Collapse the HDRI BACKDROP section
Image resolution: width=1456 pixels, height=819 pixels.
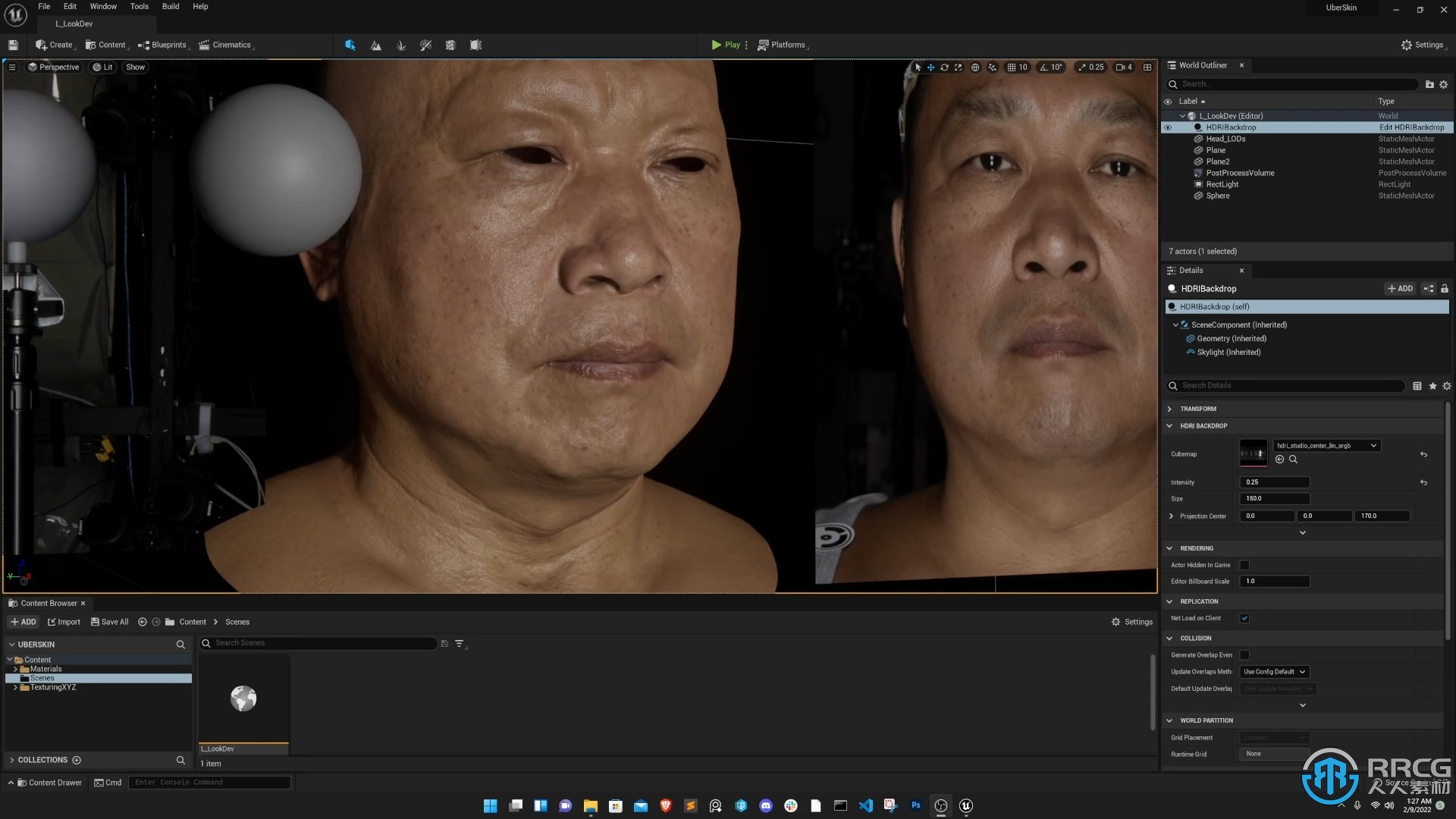pos(1169,426)
